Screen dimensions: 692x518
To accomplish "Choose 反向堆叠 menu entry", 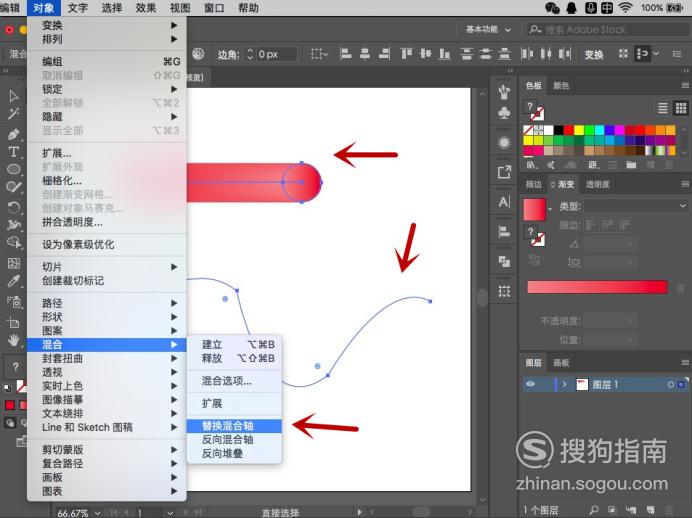I will (234, 453).
